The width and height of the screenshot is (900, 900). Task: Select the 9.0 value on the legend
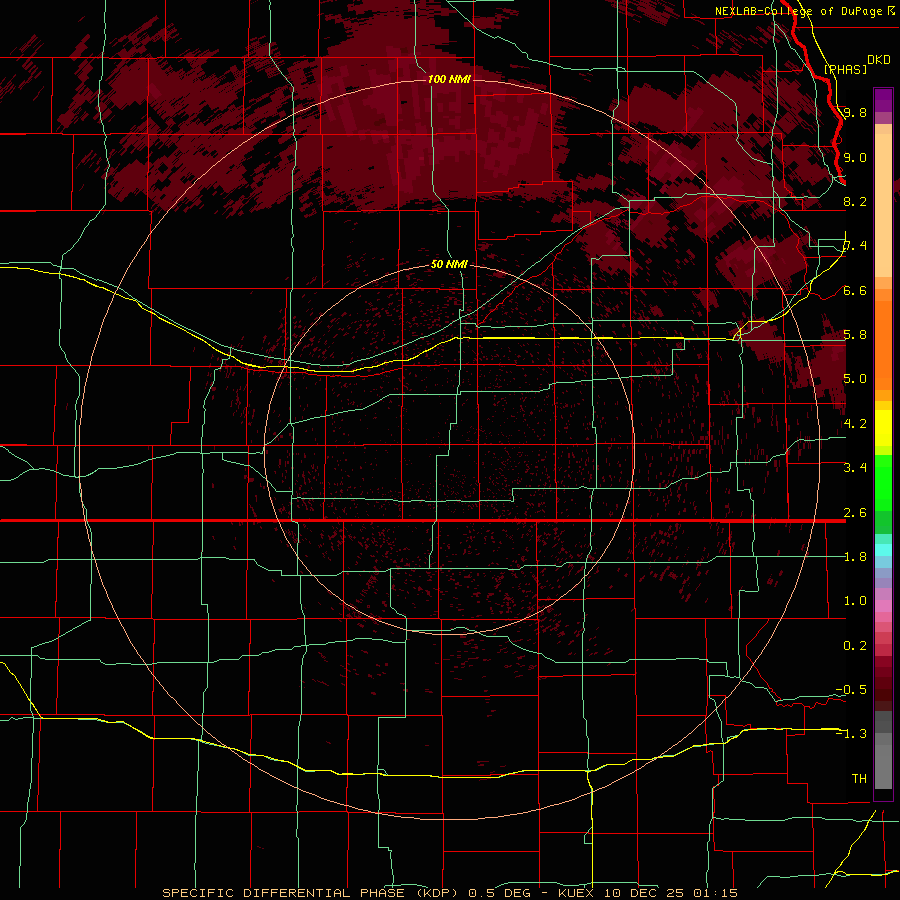(x=855, y=158)
